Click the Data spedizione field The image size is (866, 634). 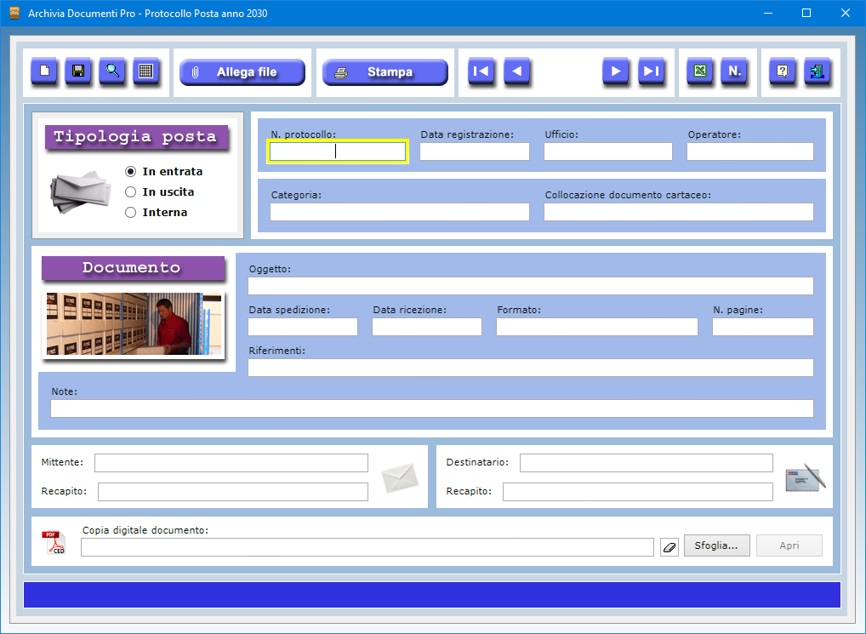tap(303, 326)
